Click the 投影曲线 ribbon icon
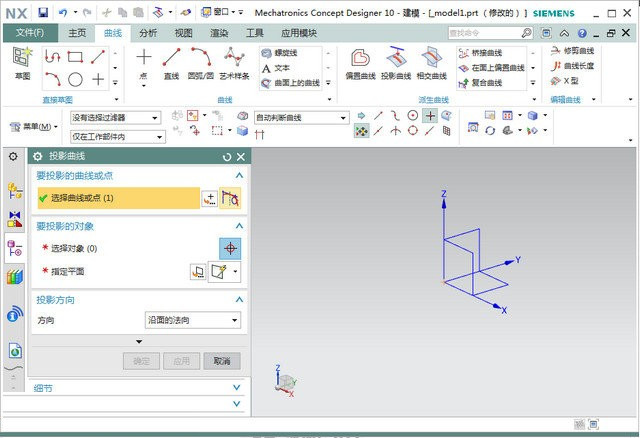This screenshot has width=640, height=438. point(396,63)
